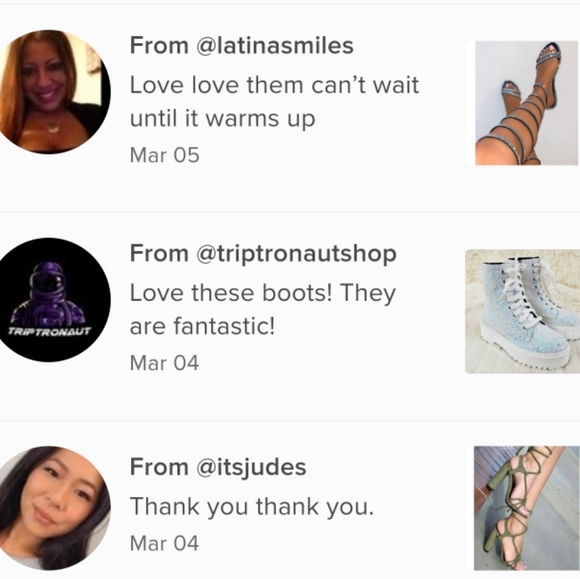580x579 pixels.
Task: Click 'are fantastic!' text line
Action: [x=202, y=326]
